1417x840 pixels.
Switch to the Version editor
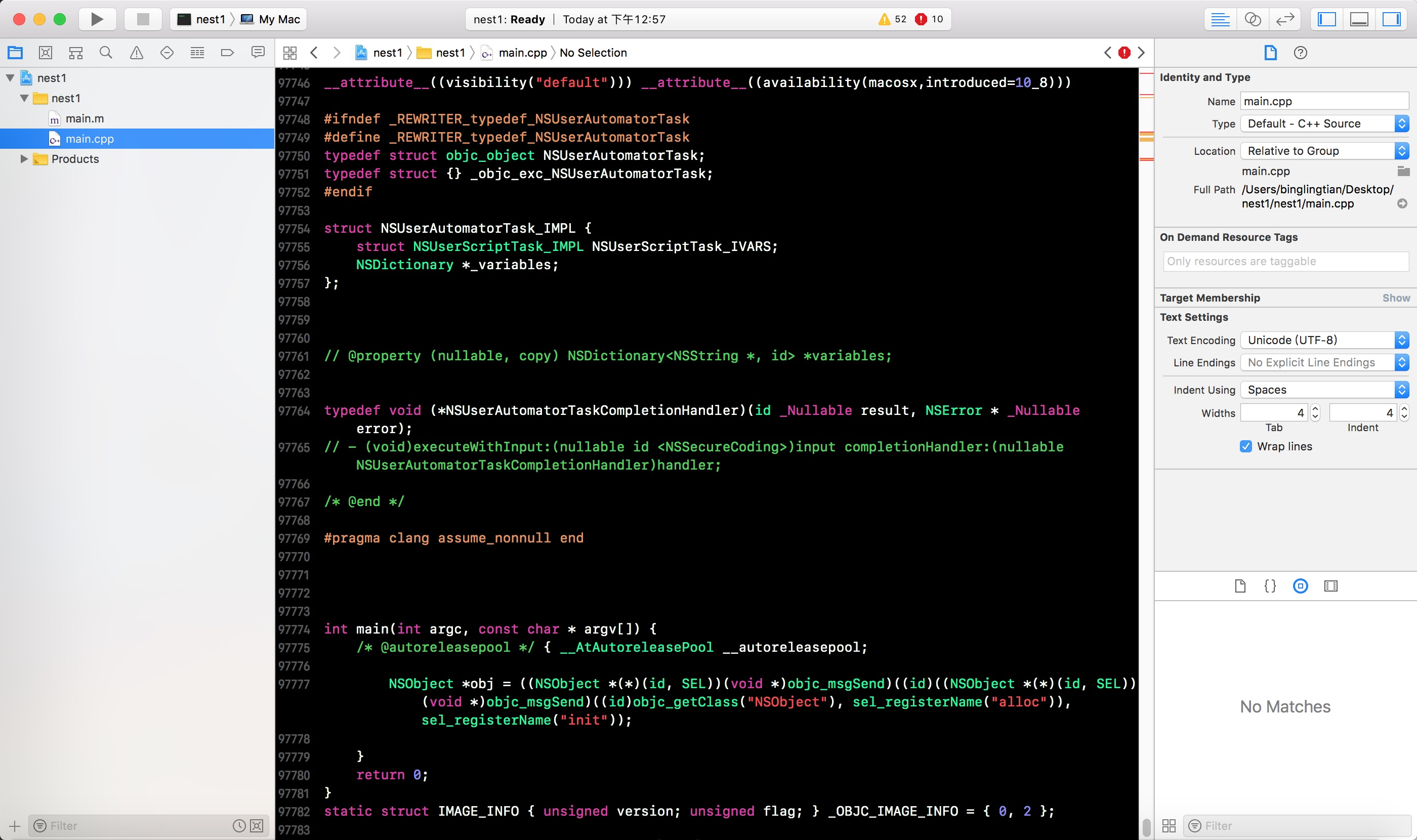(x=1285, y=19)
